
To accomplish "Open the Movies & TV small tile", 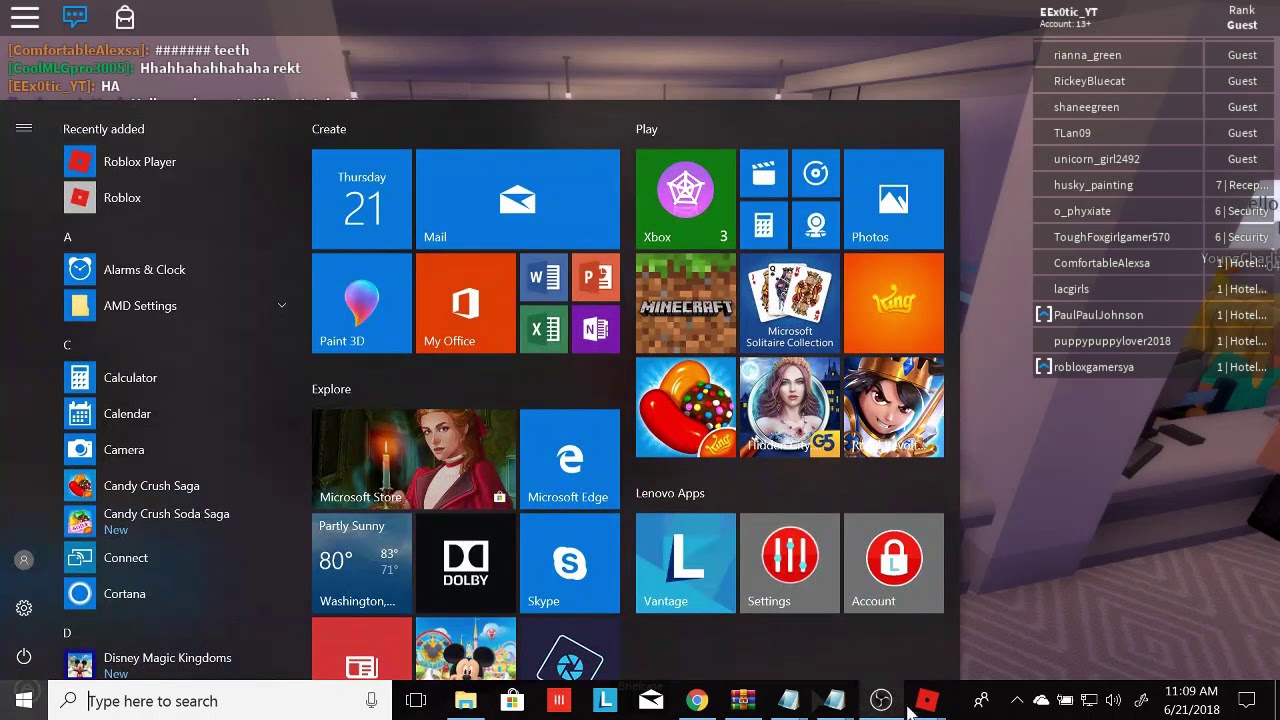I will [x=764, y=174].
